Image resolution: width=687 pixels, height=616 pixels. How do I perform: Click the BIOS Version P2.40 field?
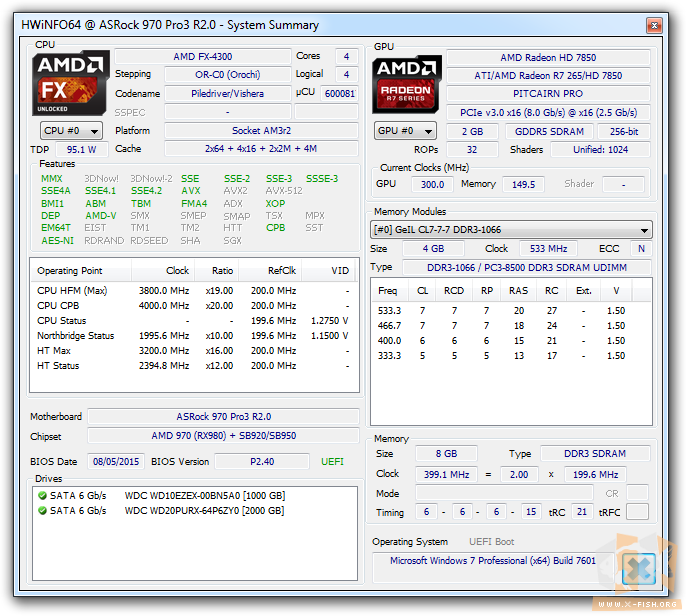[x=262, y=461]
